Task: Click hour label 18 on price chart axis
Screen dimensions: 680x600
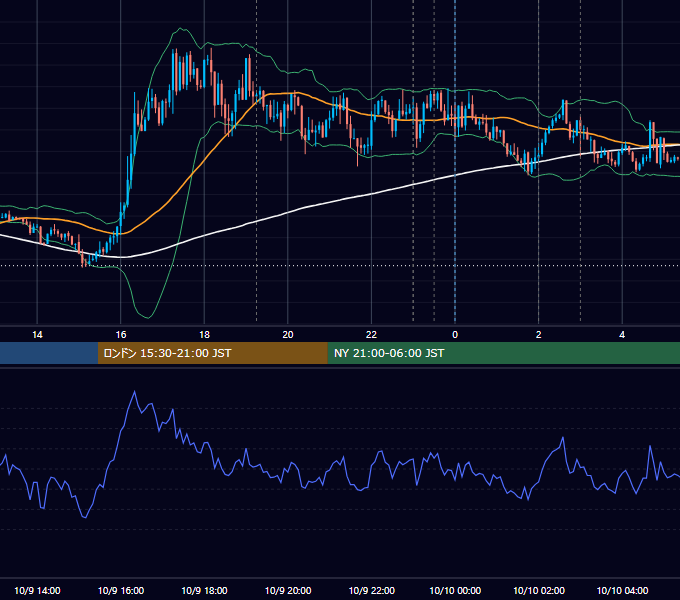Action: [x=204, y=335]
